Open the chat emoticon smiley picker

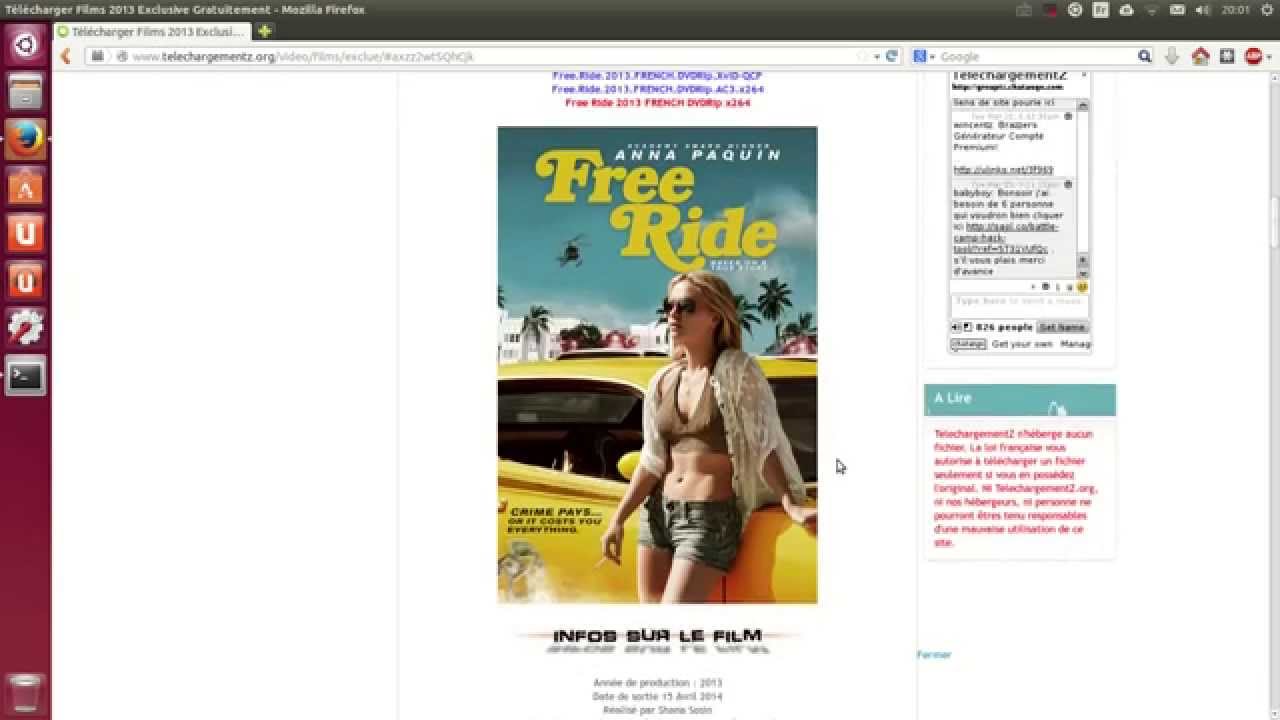pyautogui.click(x=1082, y=287)
